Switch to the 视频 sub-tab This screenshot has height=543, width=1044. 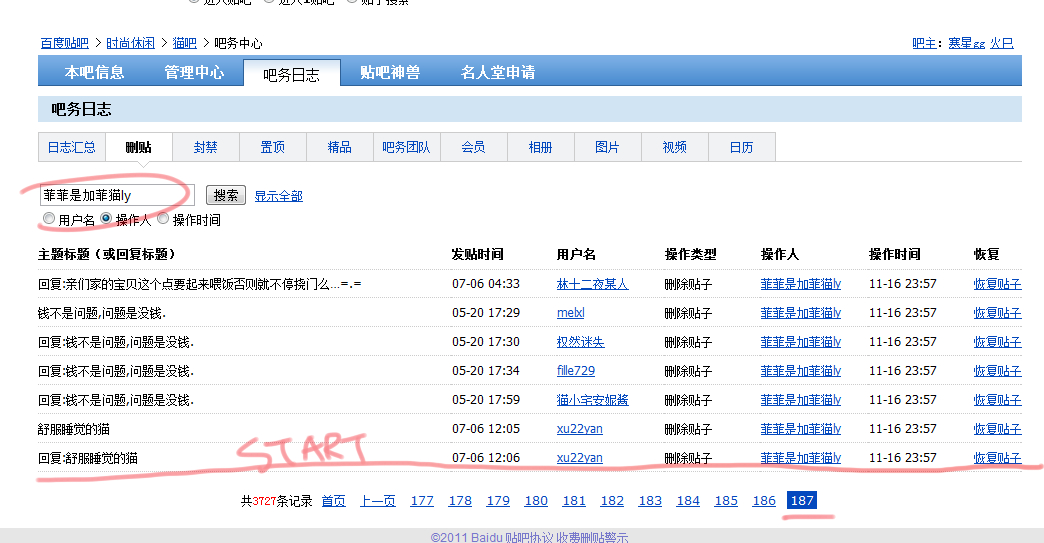coord(674,147)
